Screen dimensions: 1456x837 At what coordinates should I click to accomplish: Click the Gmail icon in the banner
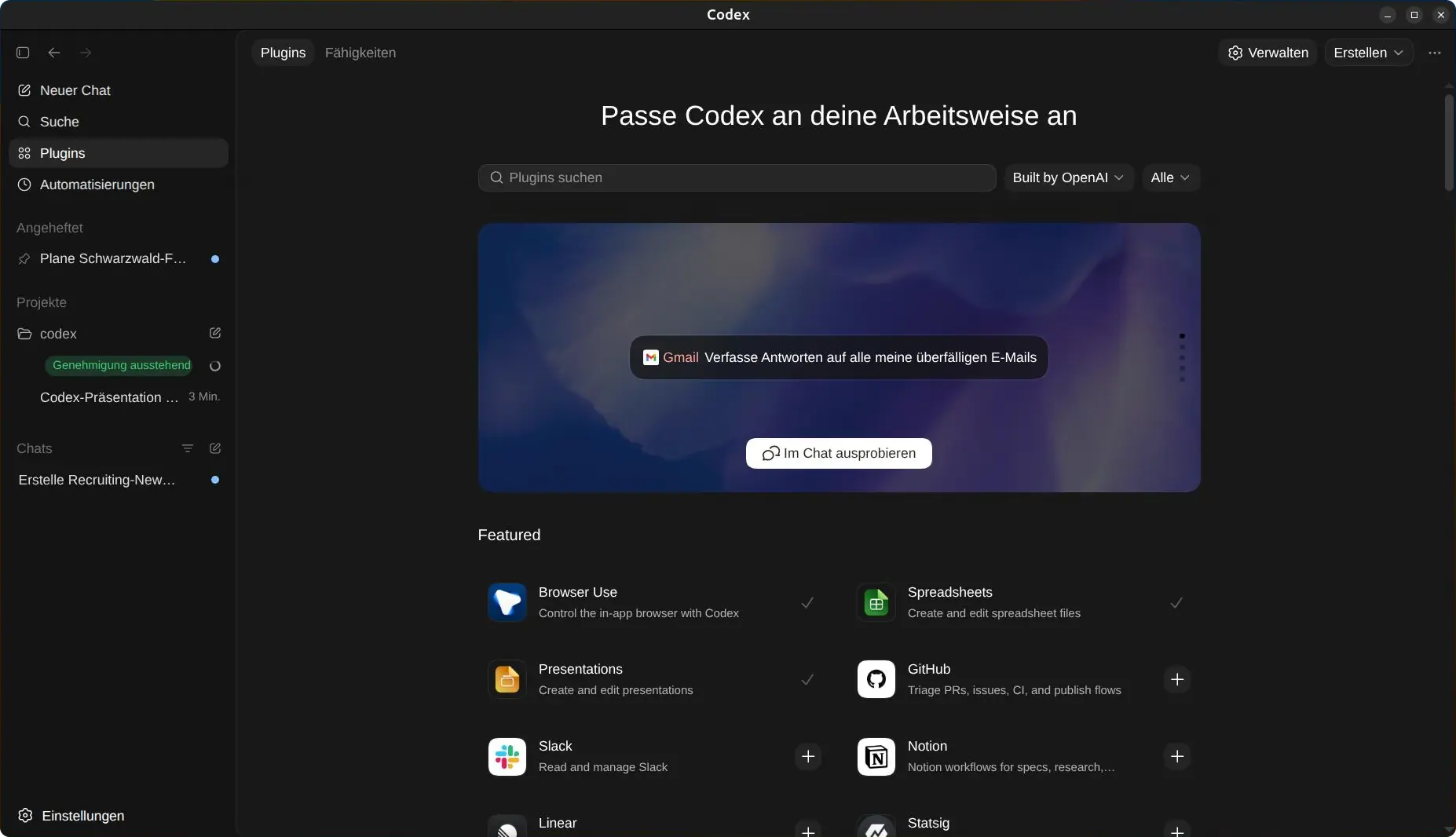(x=651, y=357)
